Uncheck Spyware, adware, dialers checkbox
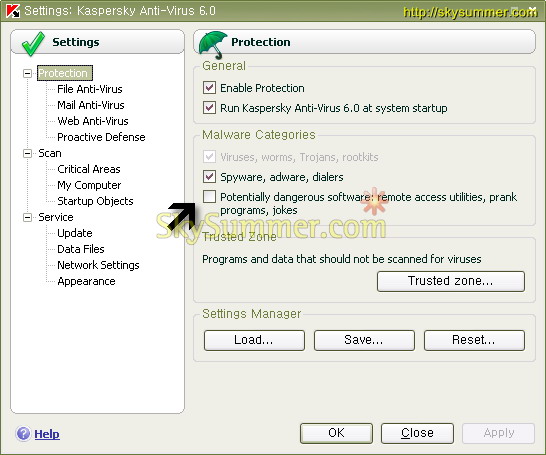The image size is (546, 455). 209,177
